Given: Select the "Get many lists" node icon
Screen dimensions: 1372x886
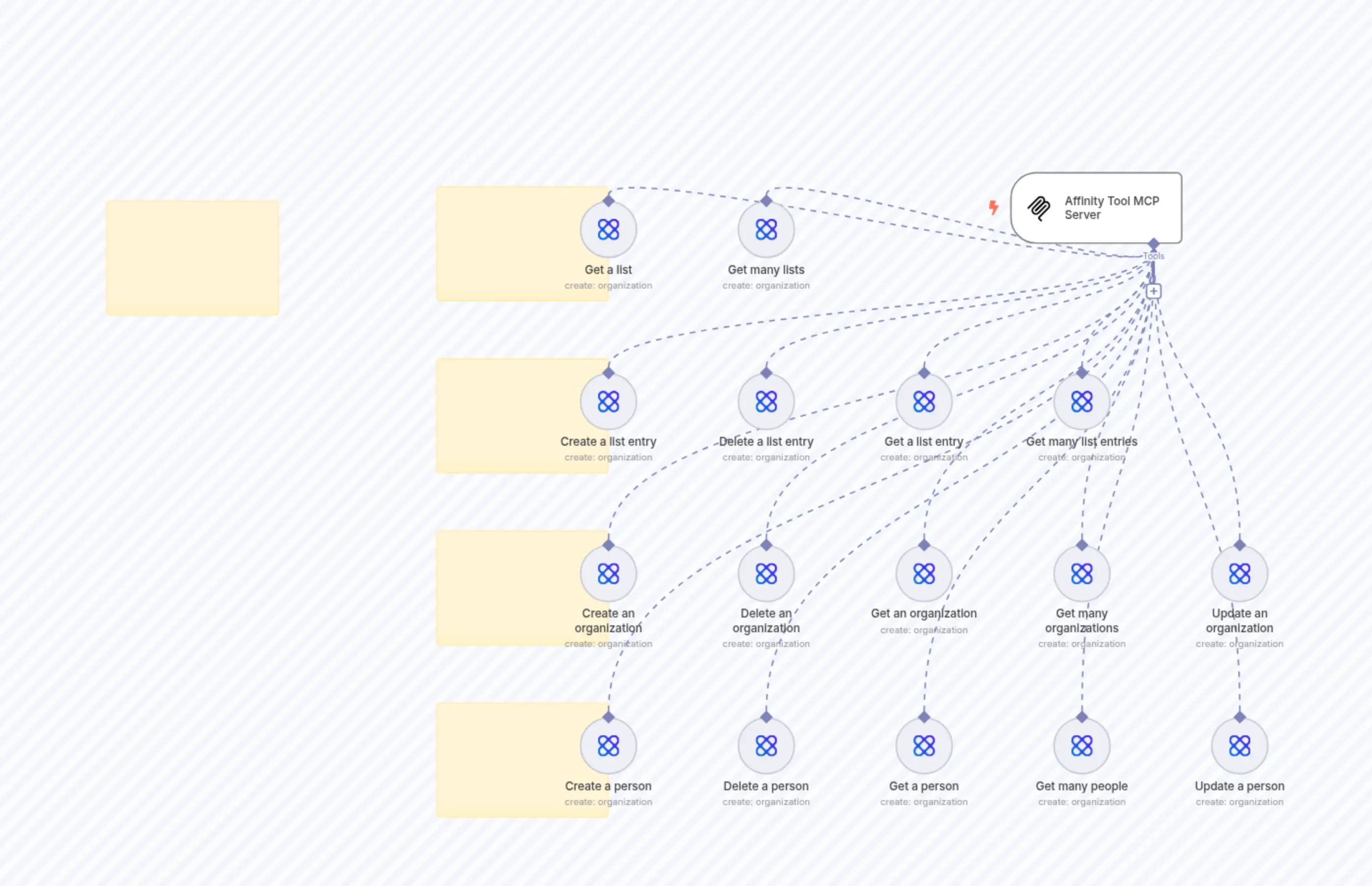Looking at the screenshot, I should (x=766, y=230).
